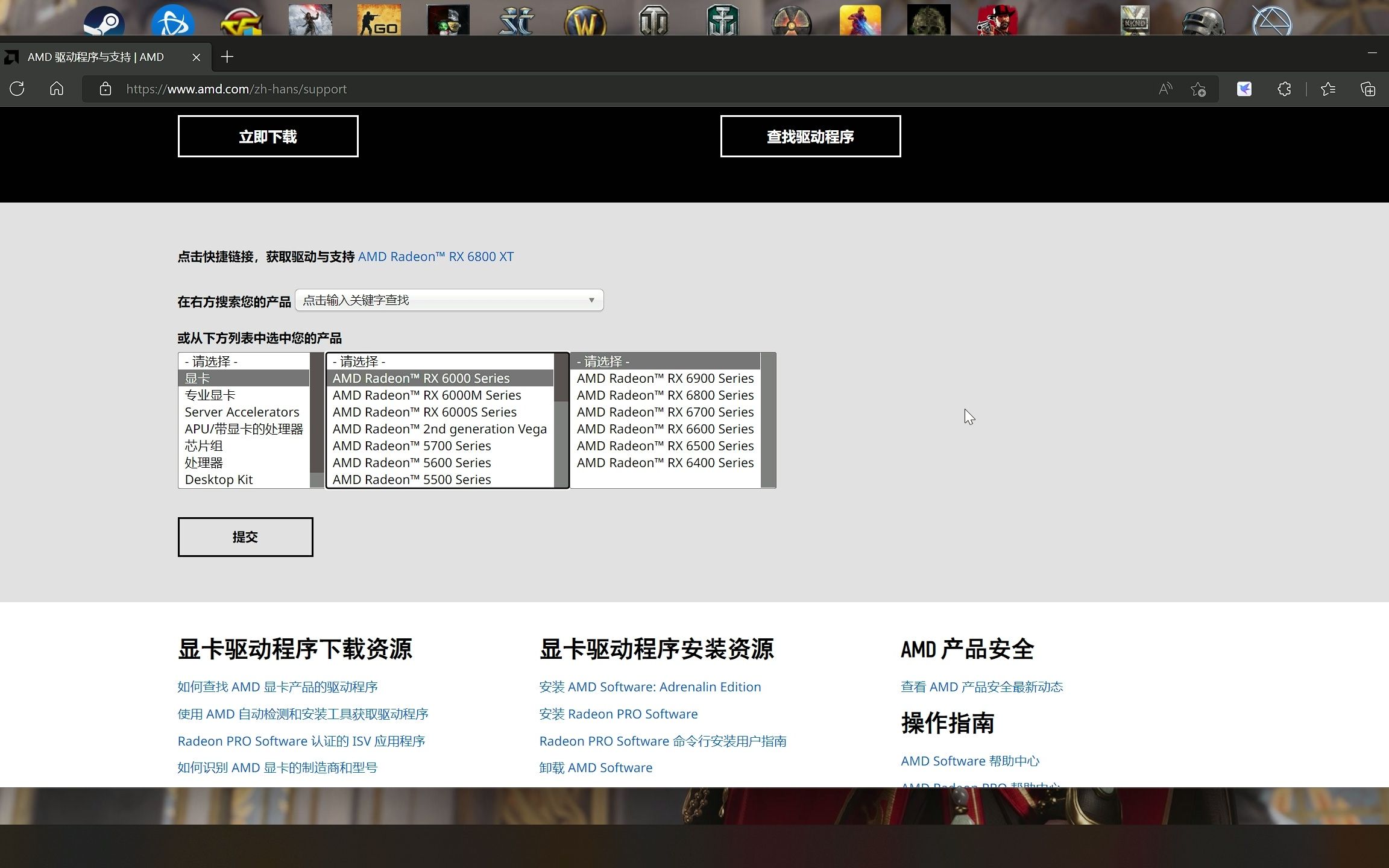Select AMD Radeon RX 6700 Series

(x=666, y=412)
